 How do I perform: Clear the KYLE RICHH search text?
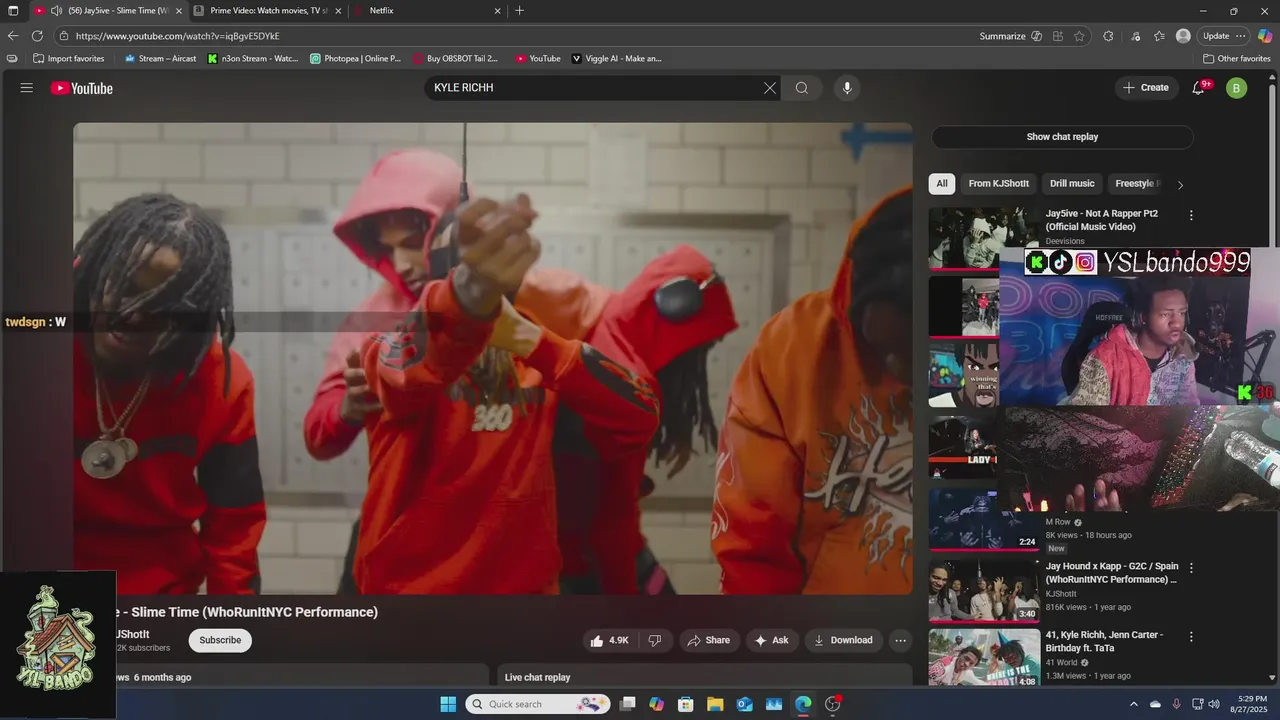click(770, 88)
